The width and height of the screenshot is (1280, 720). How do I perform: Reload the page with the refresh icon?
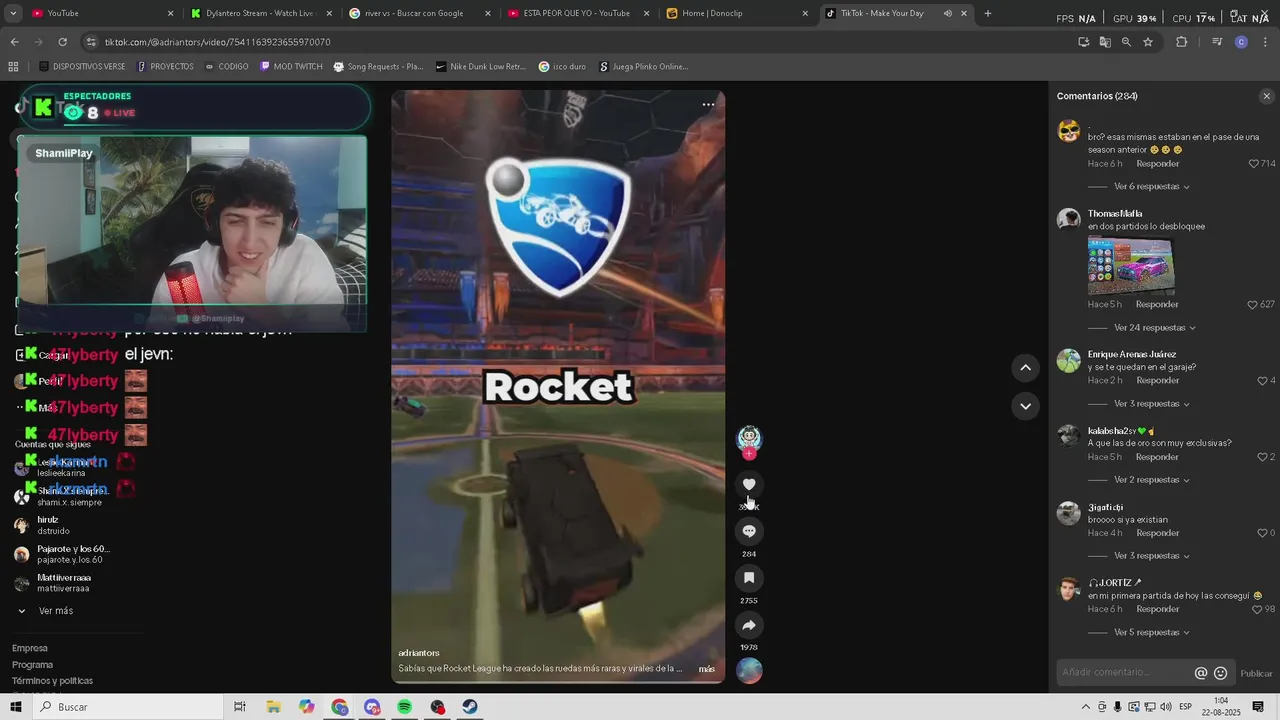[62, 42]
